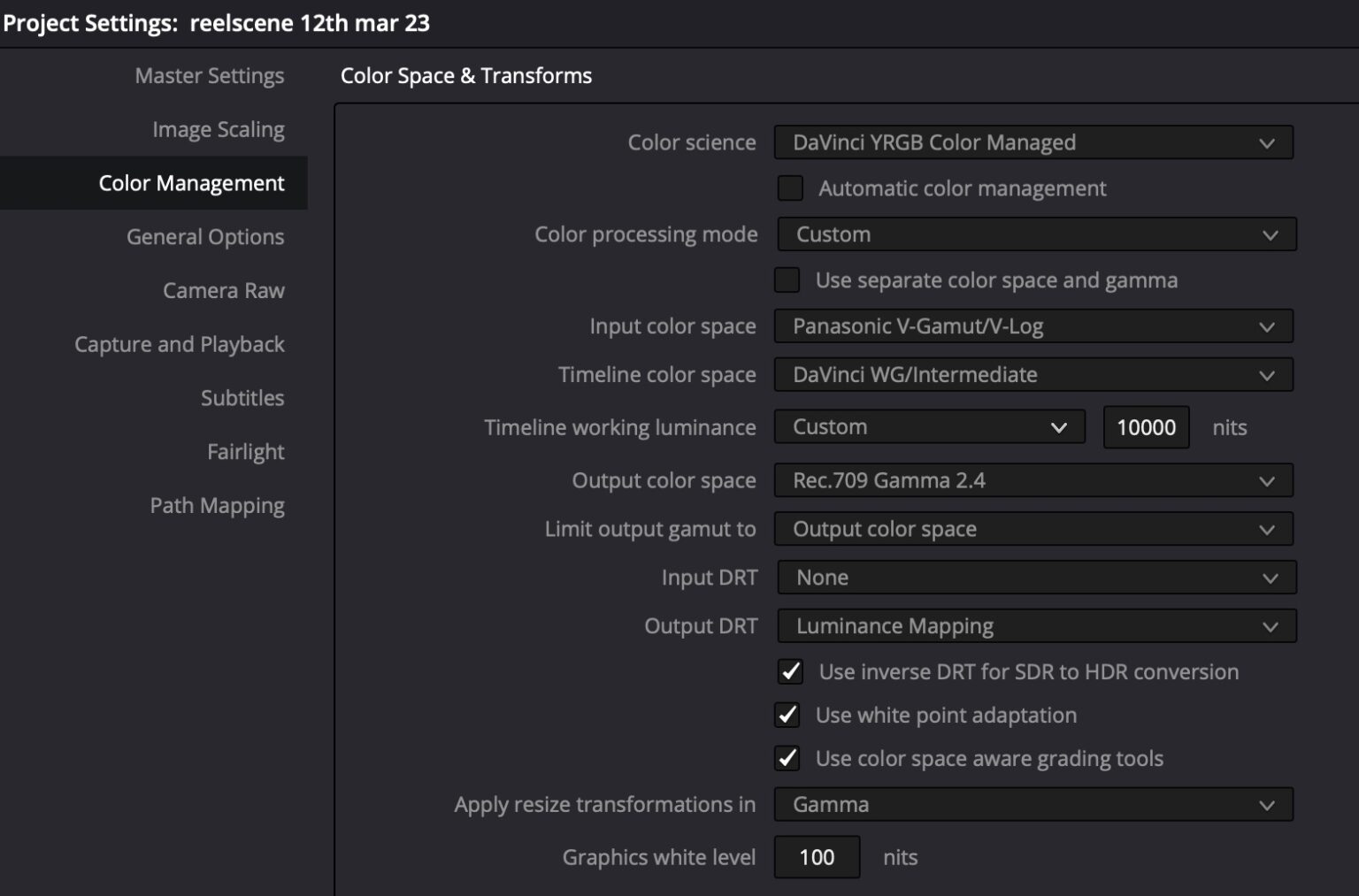Expand the Color processing mode menu
Viewport: 1359px width, 896px height.
tap(1035, 234)
